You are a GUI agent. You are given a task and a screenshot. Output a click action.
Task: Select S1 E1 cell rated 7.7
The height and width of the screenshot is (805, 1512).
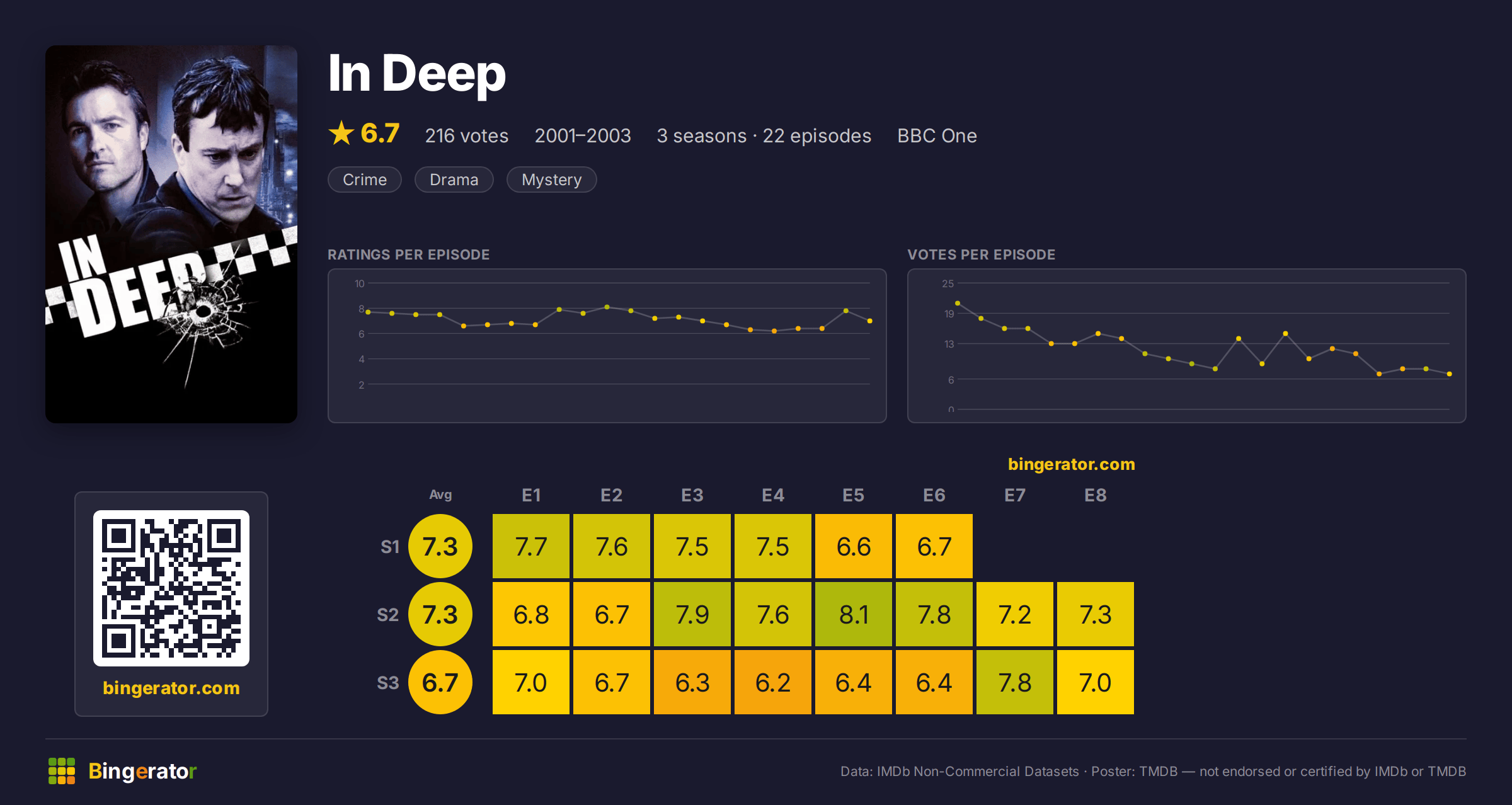click(x=531, y=546)
